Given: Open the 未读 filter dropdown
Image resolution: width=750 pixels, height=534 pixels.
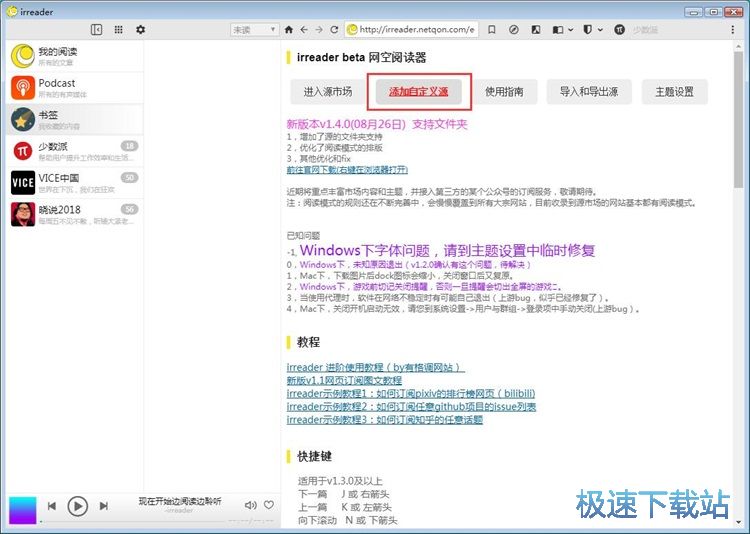Looking at the screenshot, I should coord(254,30).
